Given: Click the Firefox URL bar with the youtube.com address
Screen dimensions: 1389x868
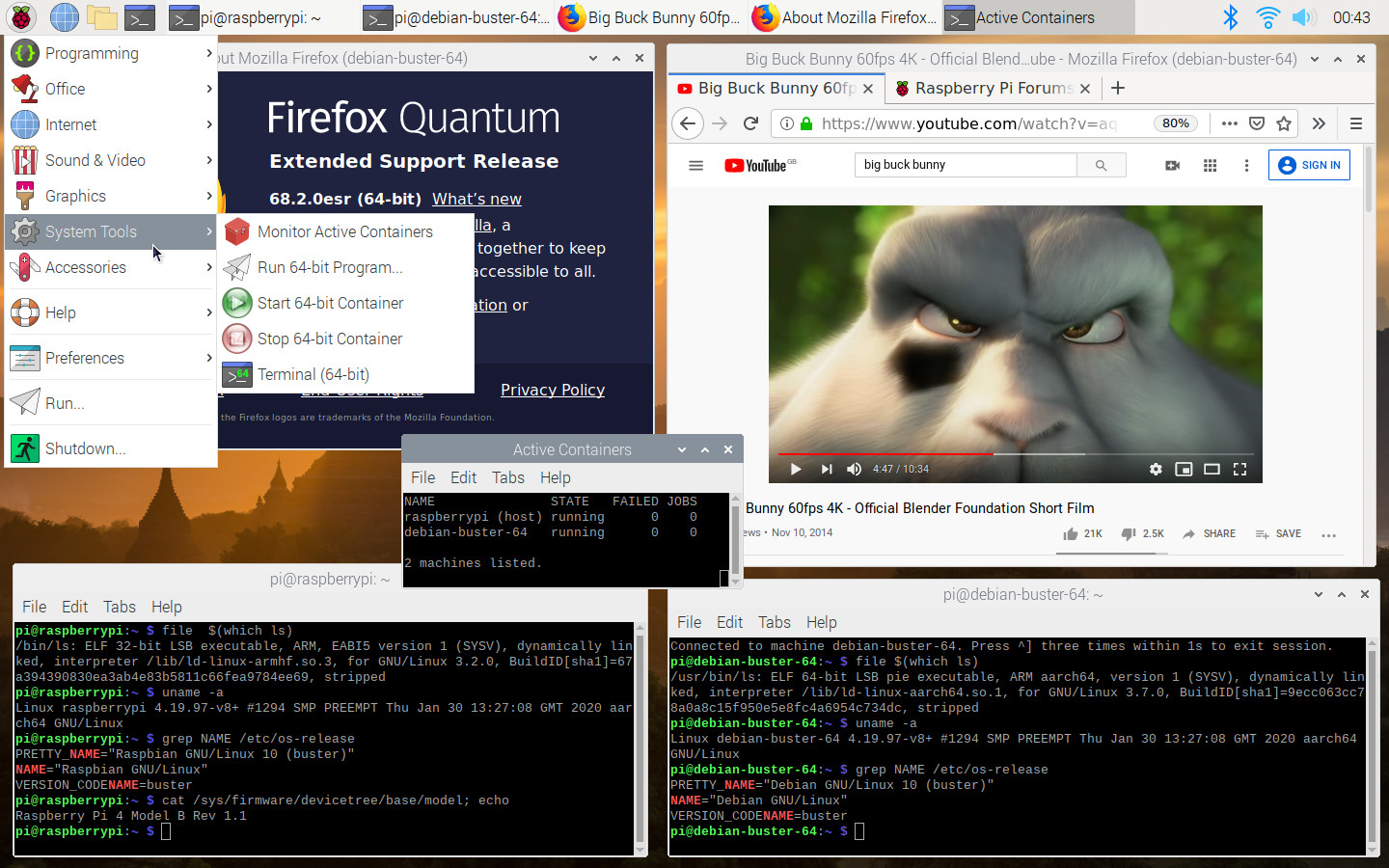Looking at the screenshot, I should coord(967,123).
